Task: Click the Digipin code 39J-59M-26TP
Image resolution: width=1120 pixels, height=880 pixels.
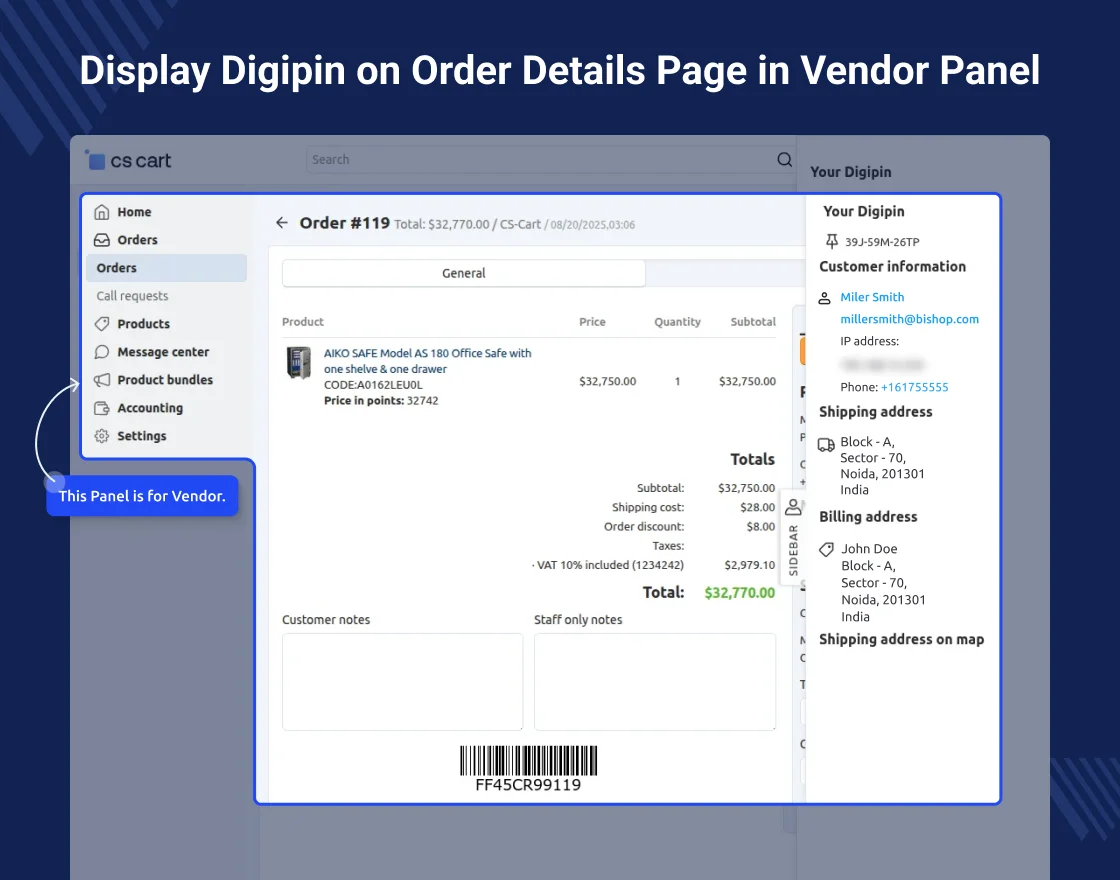Action: pos(882,242)
